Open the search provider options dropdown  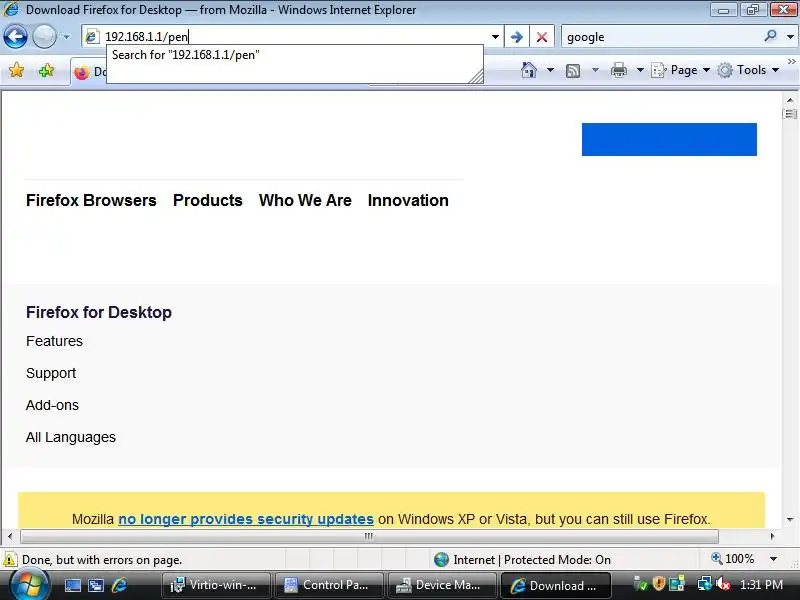pyautogui.click(x=790, y=37)
